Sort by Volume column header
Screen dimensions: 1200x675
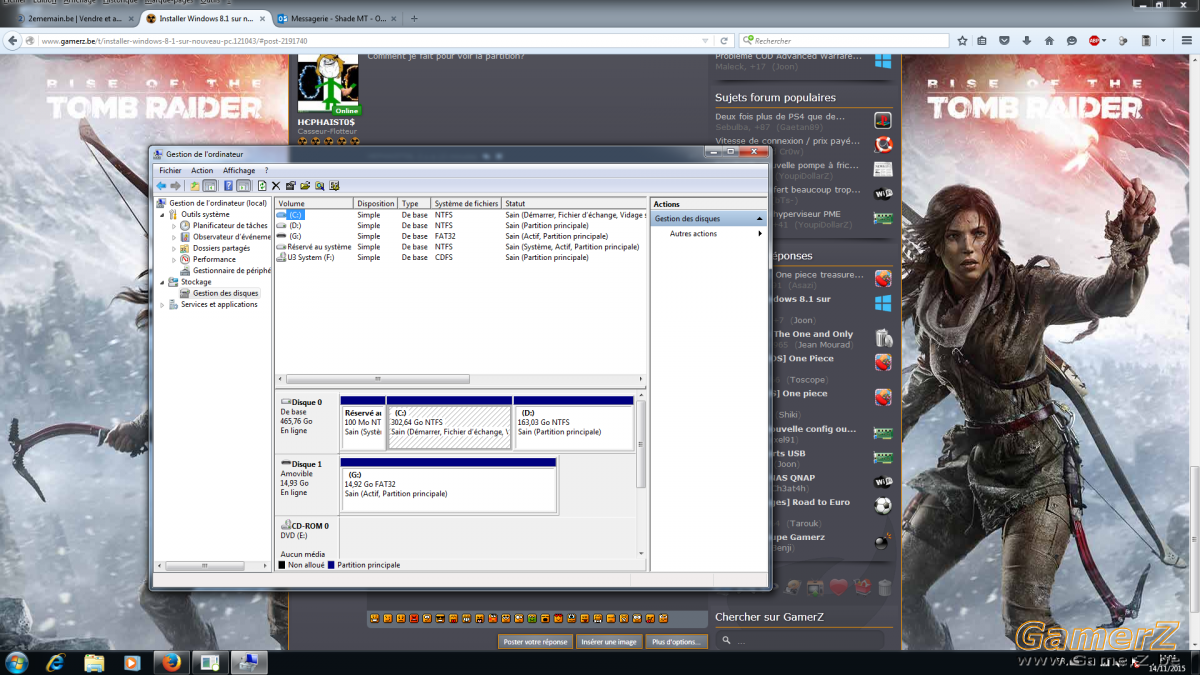pos(314,204)
